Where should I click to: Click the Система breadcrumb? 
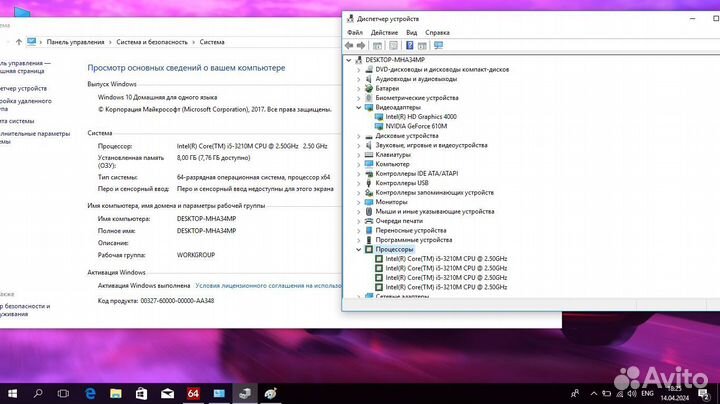pos(212,42)
